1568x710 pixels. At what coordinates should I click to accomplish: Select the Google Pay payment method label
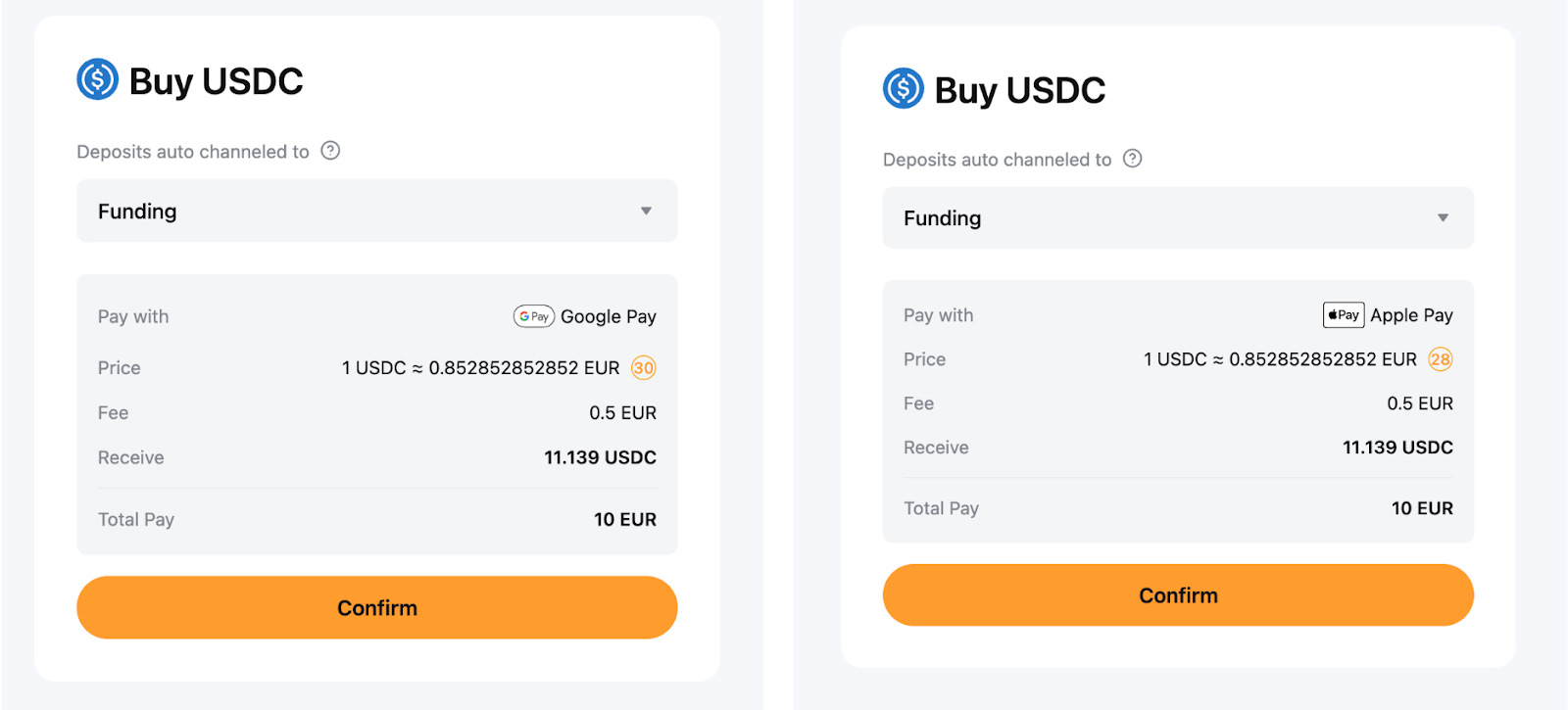pos(608,316)
